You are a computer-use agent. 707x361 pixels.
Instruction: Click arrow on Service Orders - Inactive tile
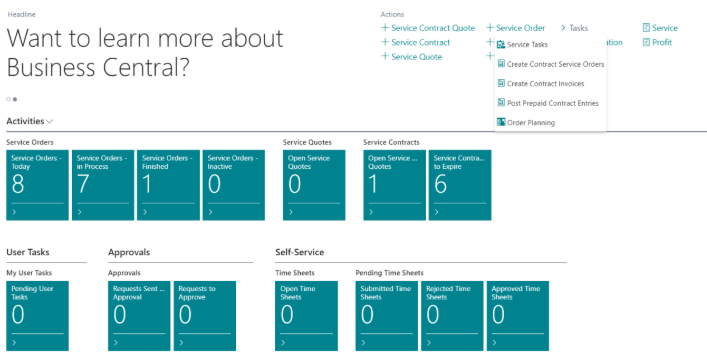pyautogui.click(x=211, y=212)
